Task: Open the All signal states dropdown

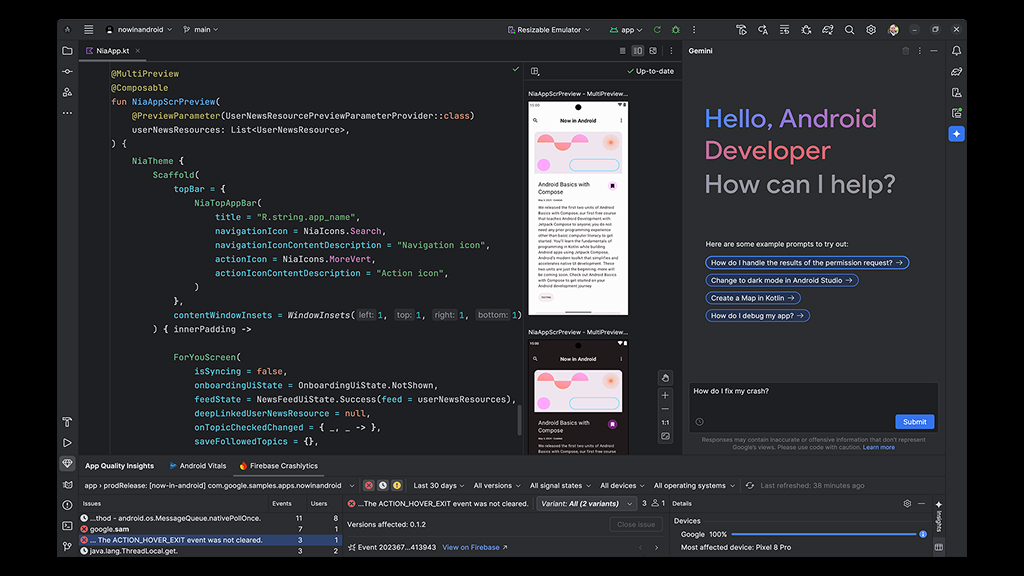Action: 560,485
